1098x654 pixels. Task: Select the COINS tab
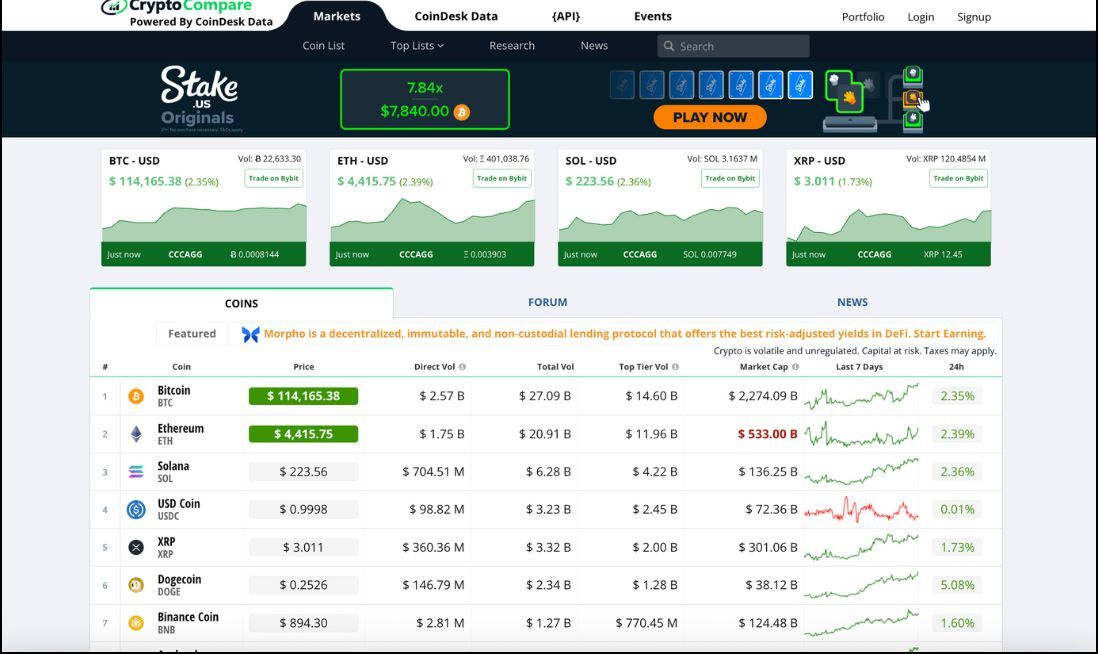tap(242, 303)
